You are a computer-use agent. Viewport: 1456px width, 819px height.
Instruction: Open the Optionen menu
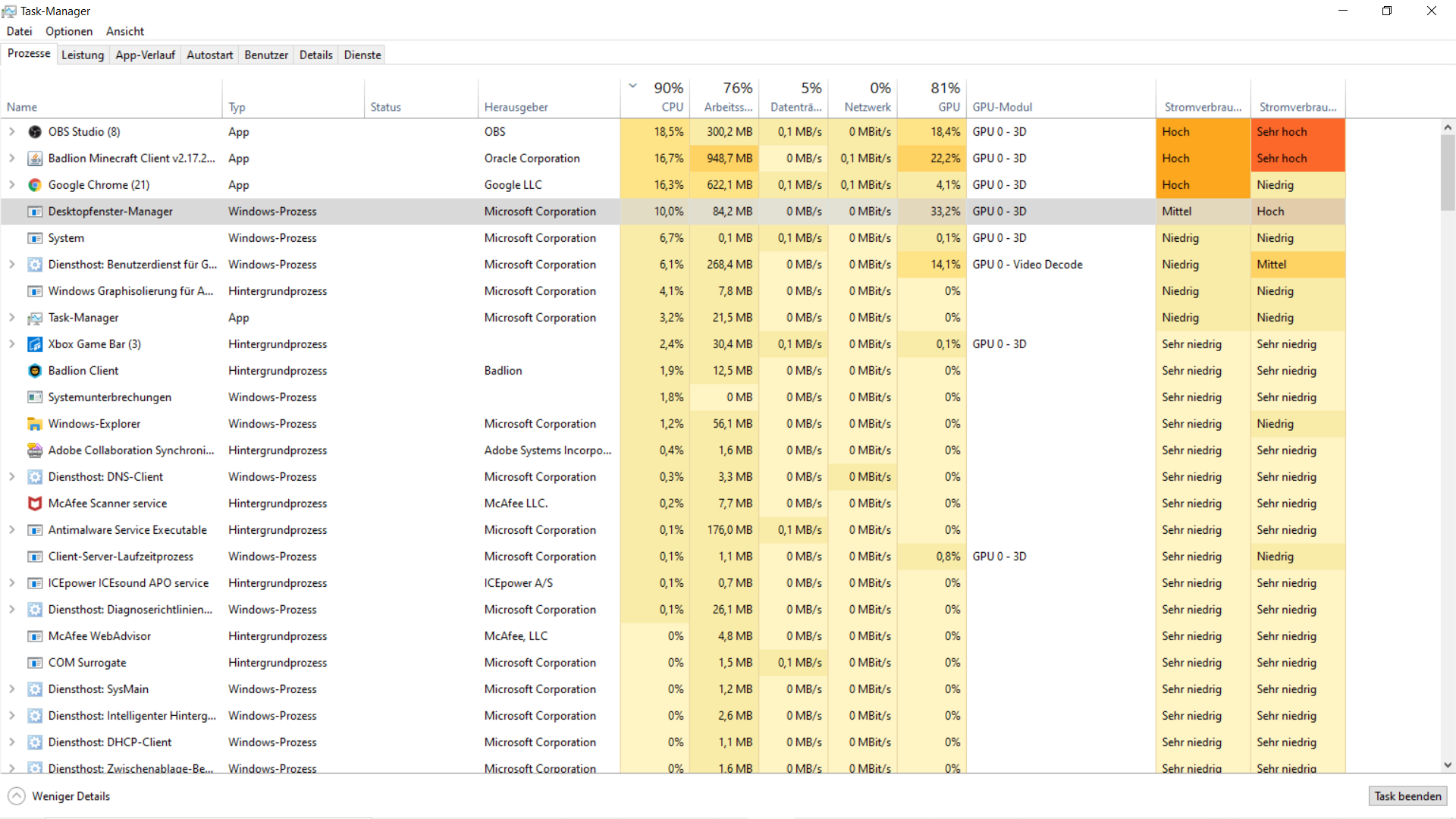[x=69, y=31]
